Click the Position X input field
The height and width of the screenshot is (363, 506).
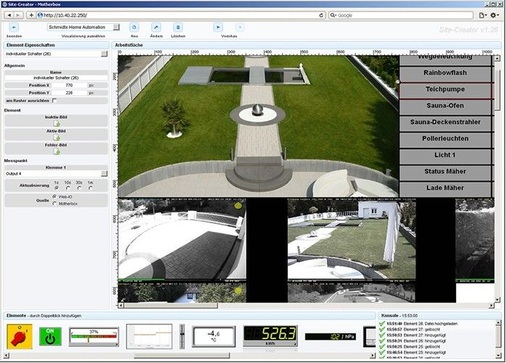[69, 85]
